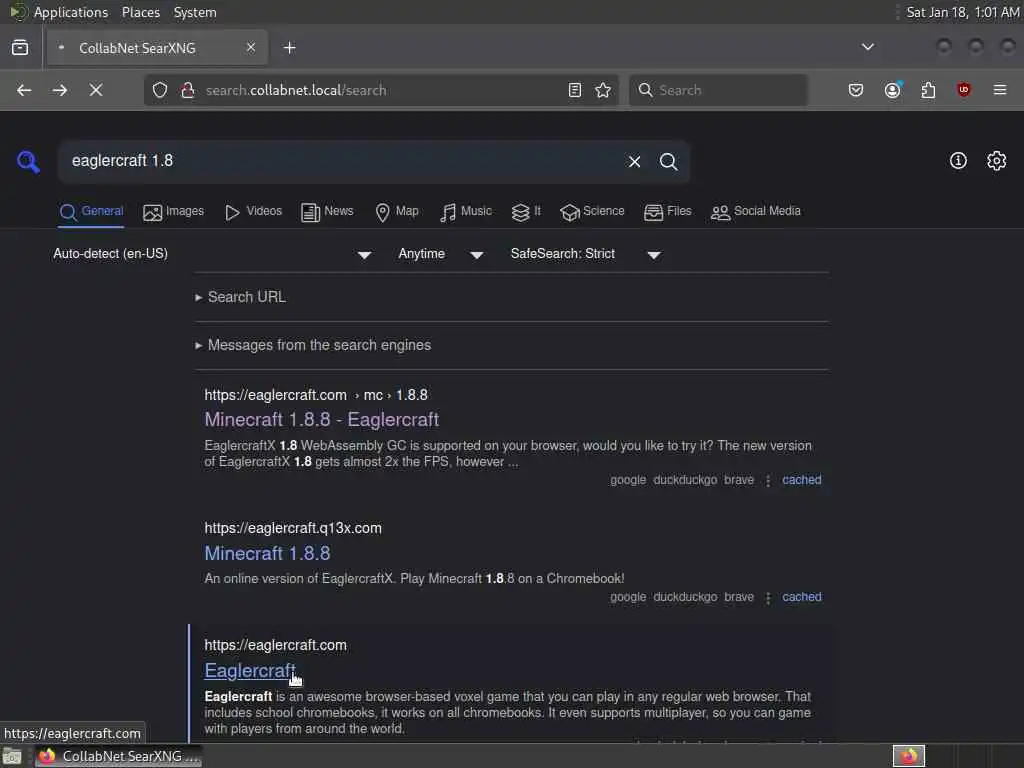Go back to the previous page
1024x768 pixels.
[24, 90]
